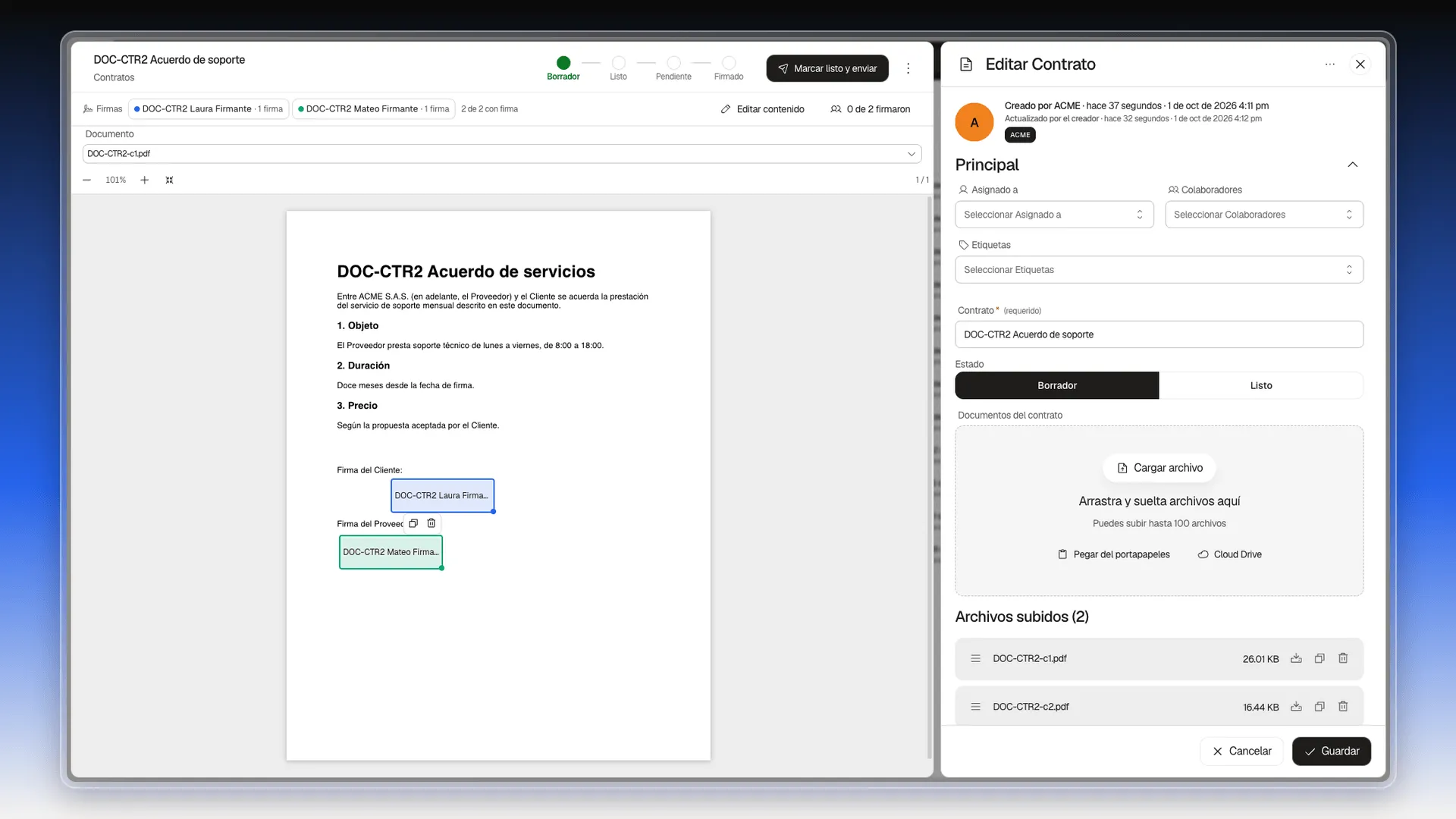Set Estado to Borrador

coord(1056,385)
